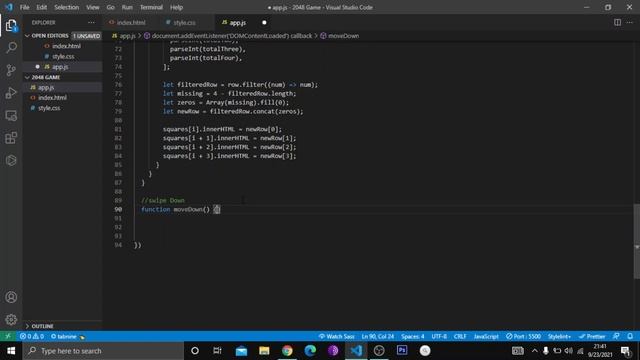Viewport: 640px width, 360px height.
Task: Open the notifications bell in status bar
Action: coord(630,336)
